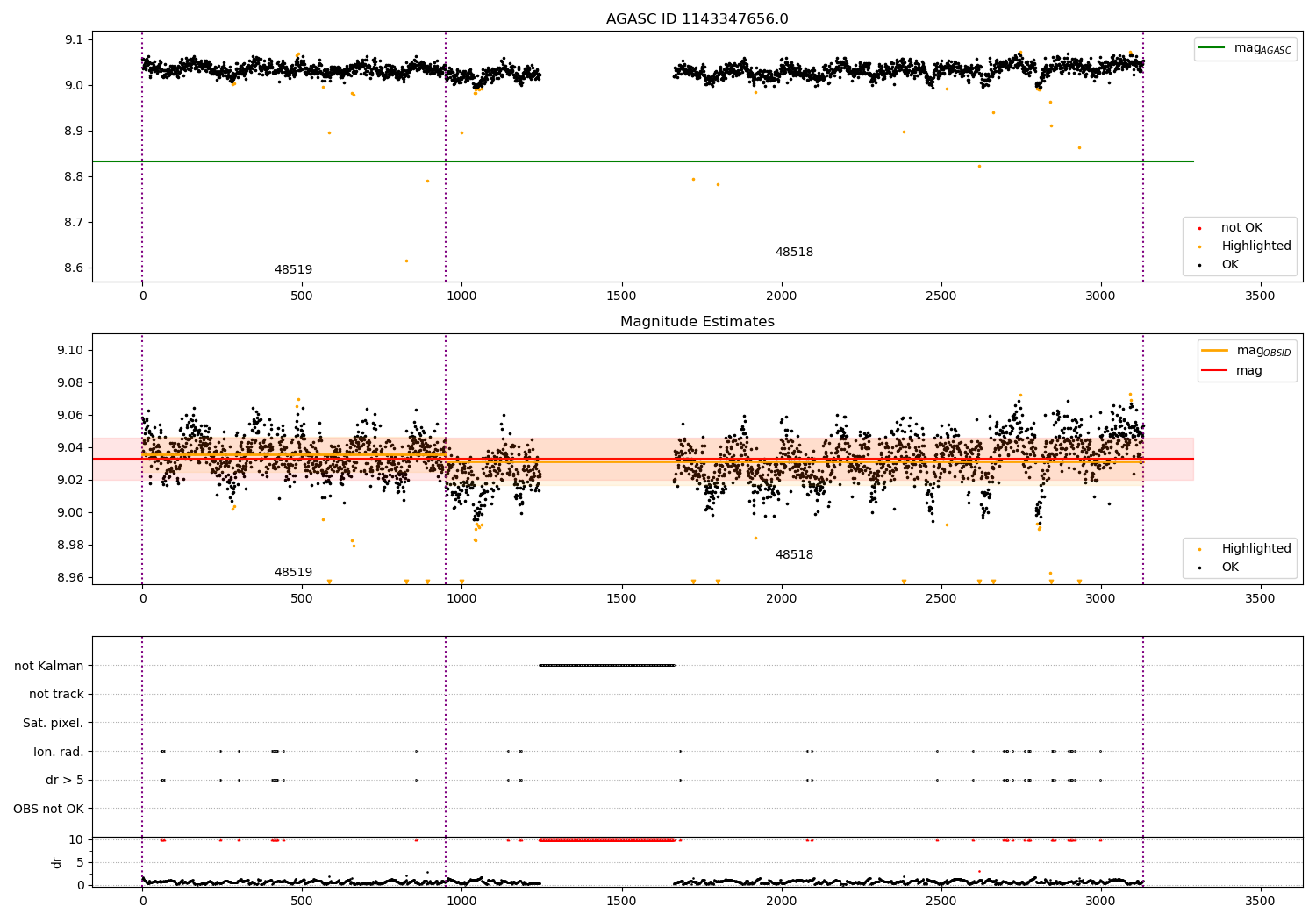
Task: Select the mag AGASC legend label
Action: coord(1262,48)
